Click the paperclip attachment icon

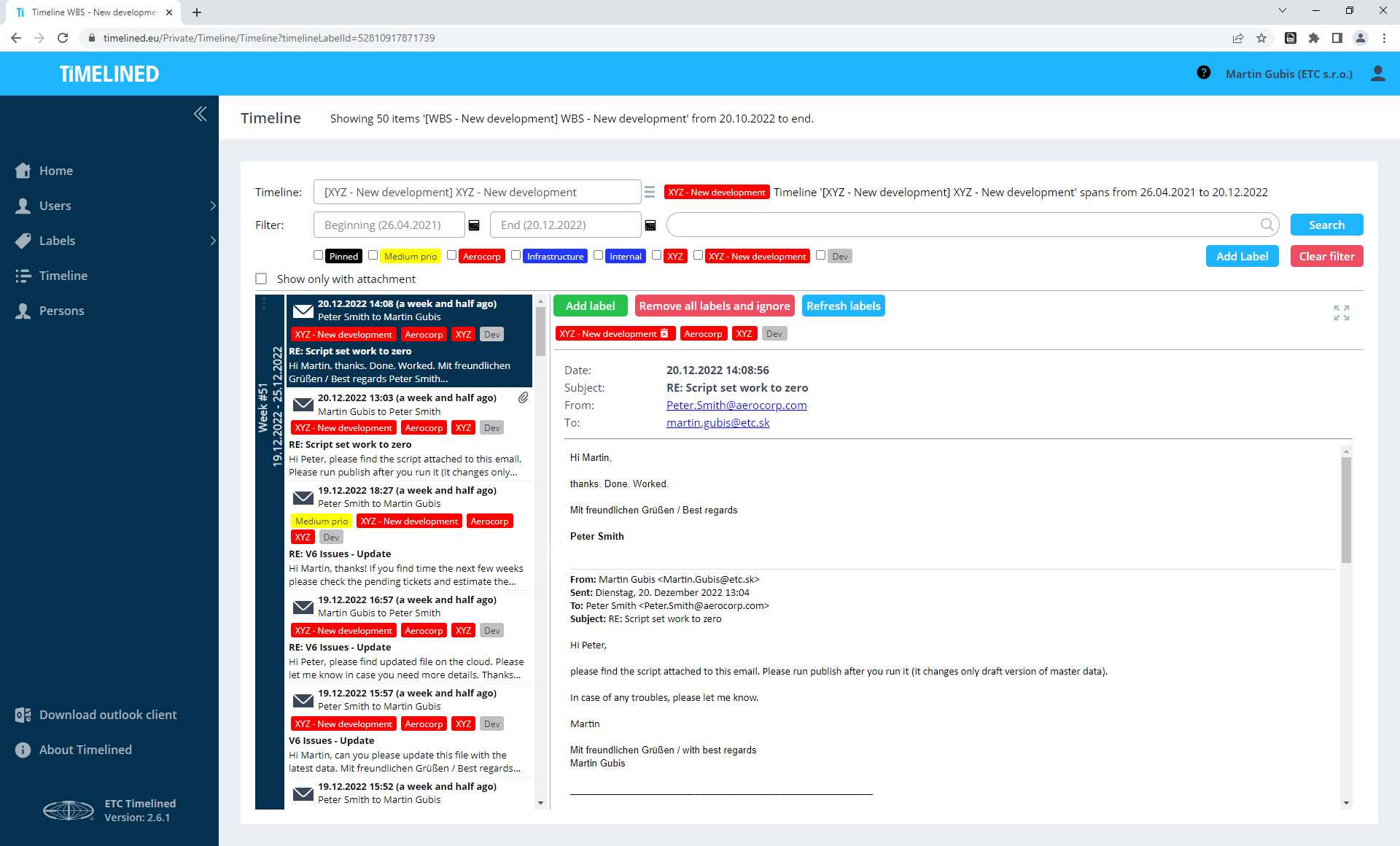click(x=524, y=397)
